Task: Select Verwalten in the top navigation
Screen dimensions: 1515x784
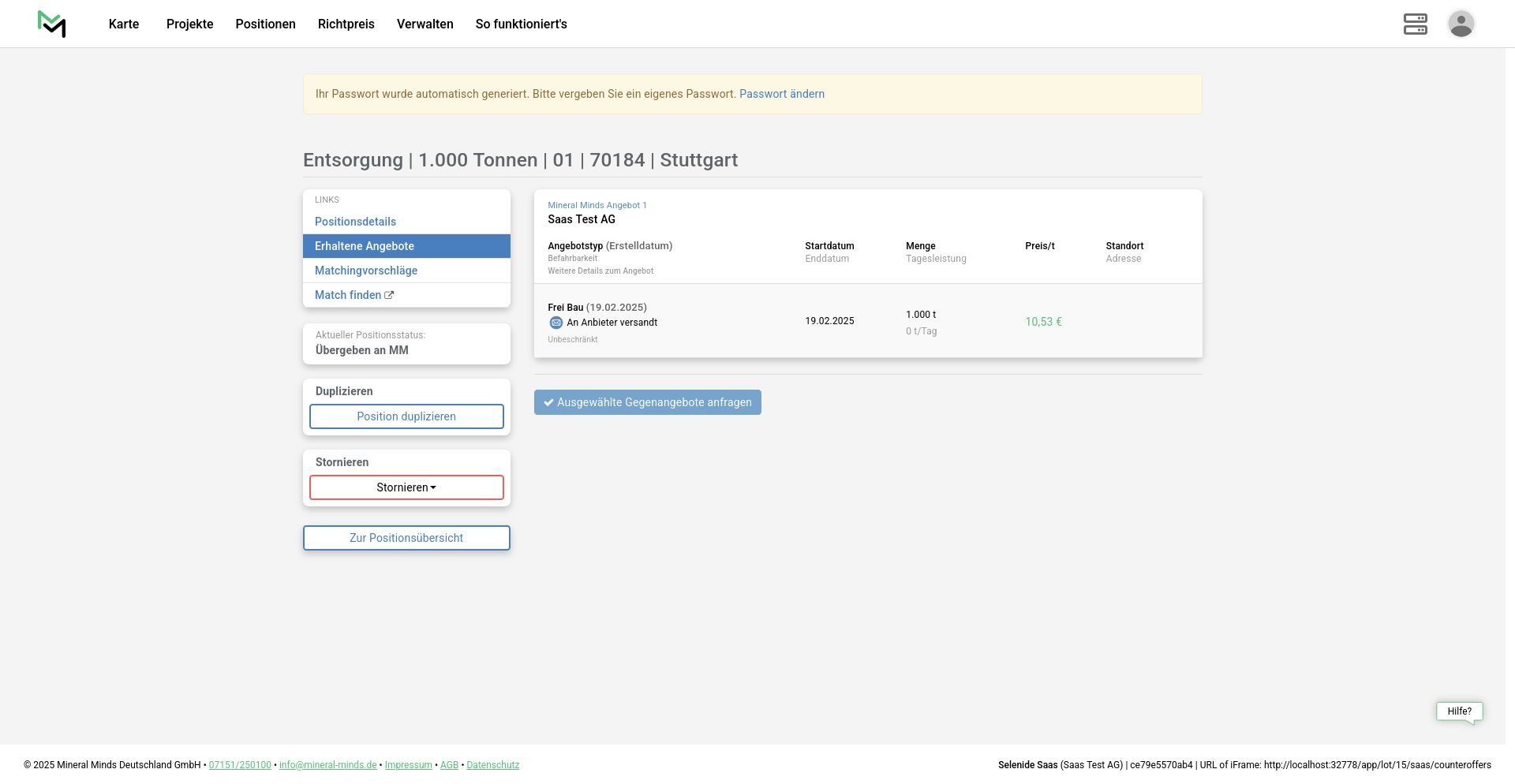Action: tap(425, 24)
